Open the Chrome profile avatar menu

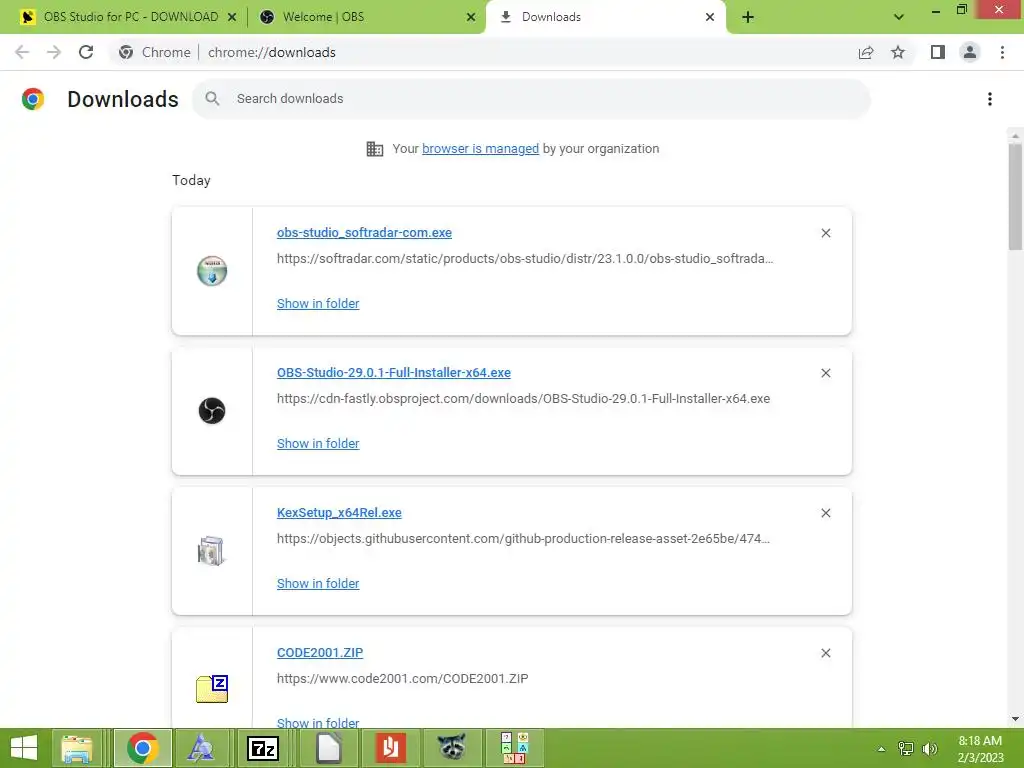pos(970,52)
